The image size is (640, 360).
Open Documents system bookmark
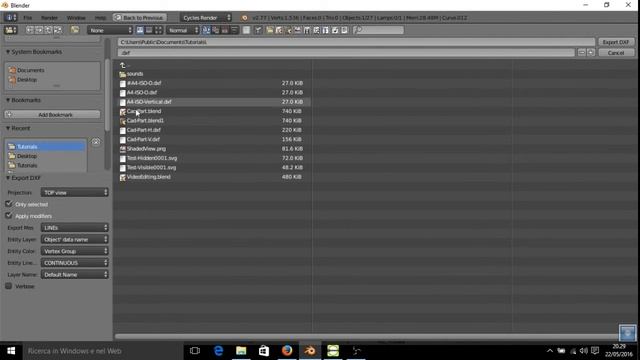click(x=31, y=70)
